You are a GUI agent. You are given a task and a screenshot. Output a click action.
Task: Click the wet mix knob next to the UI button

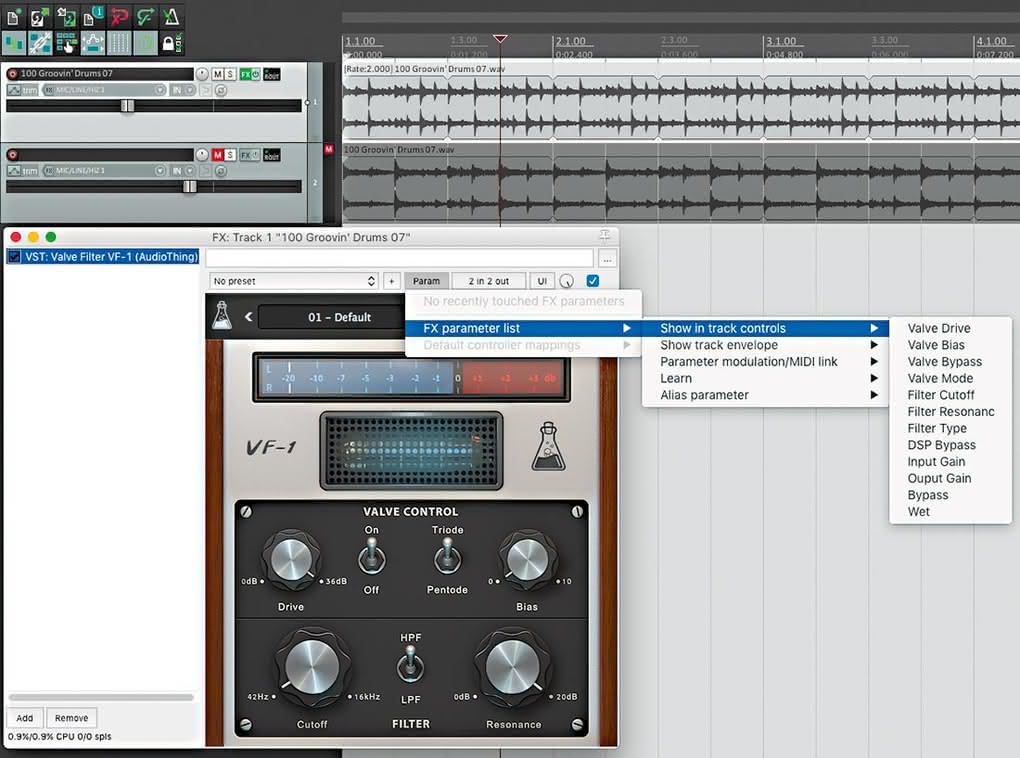click(x=567, y=281)
